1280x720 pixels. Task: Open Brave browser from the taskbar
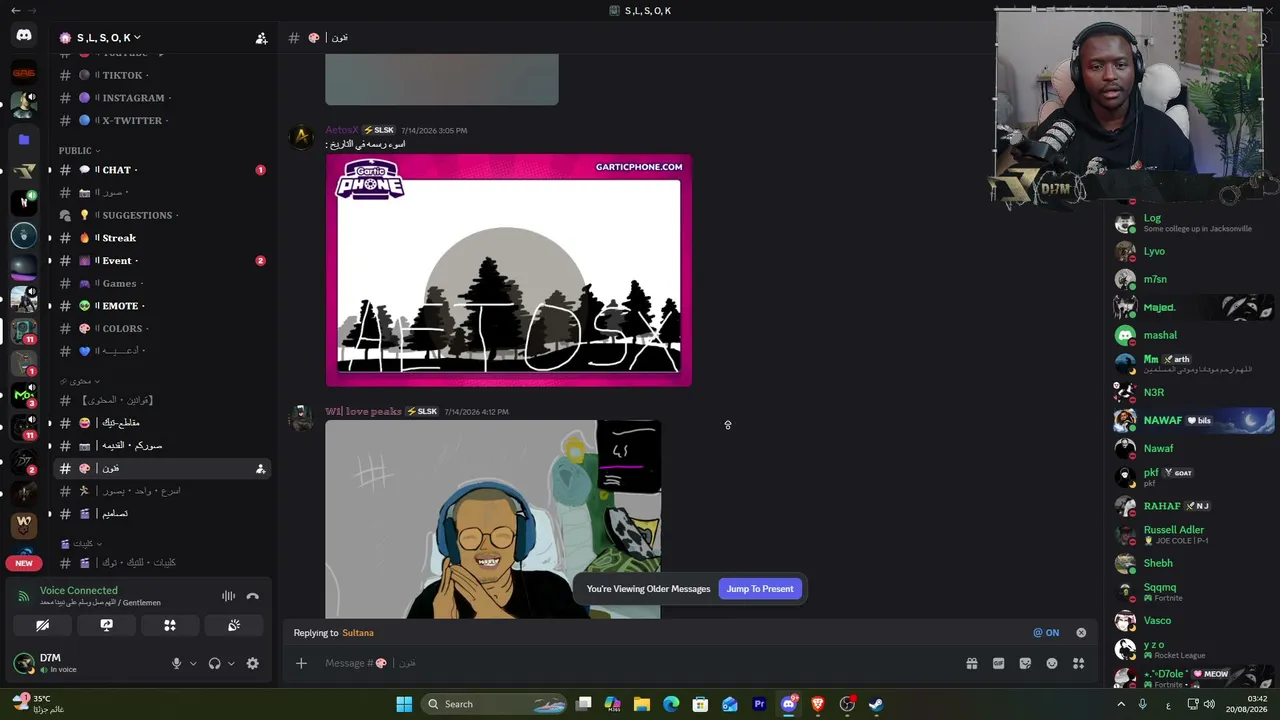pyautogui.click(x=817, y=704)
